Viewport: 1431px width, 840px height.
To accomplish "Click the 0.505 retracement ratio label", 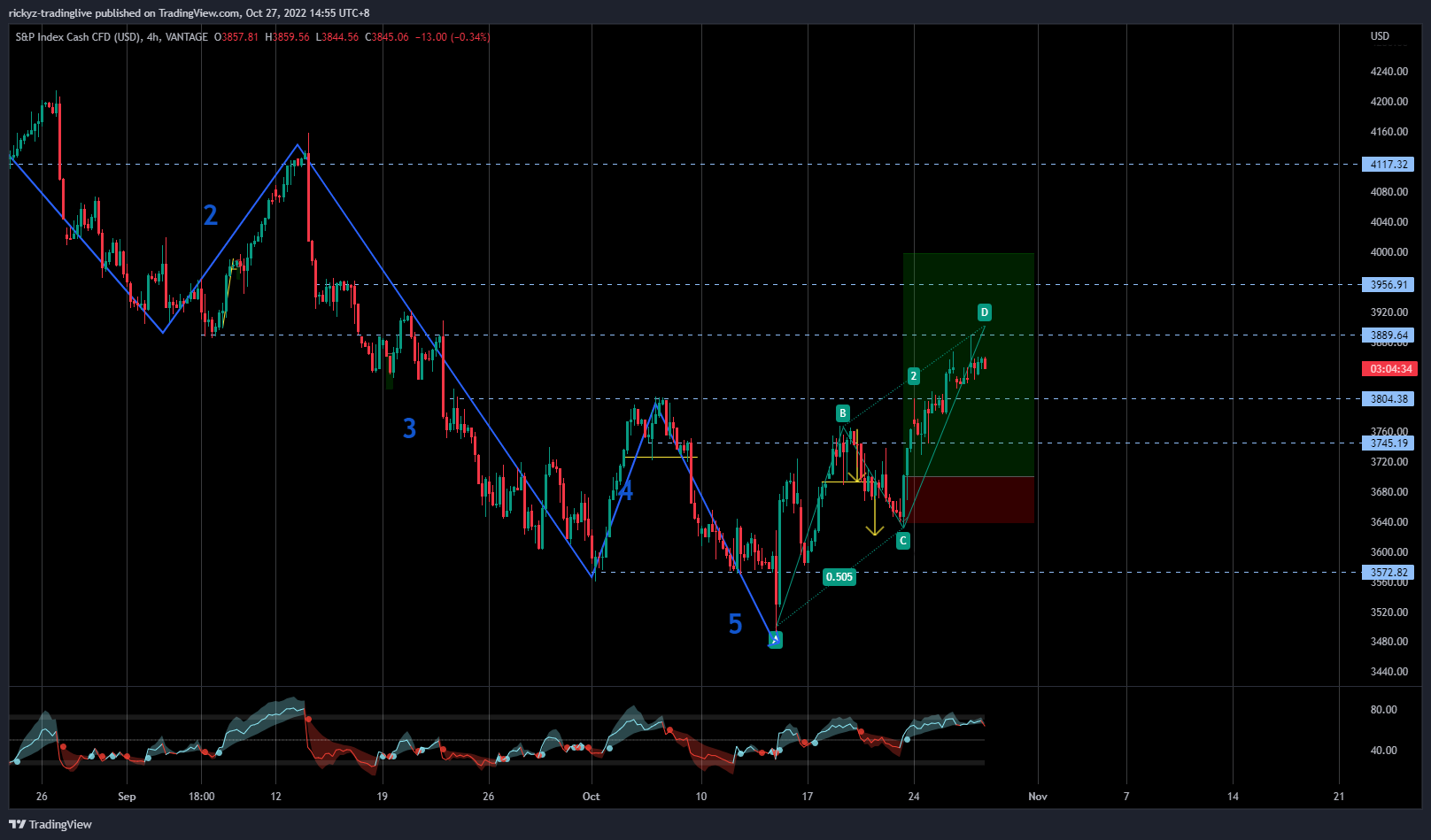I will pos(839,577).
